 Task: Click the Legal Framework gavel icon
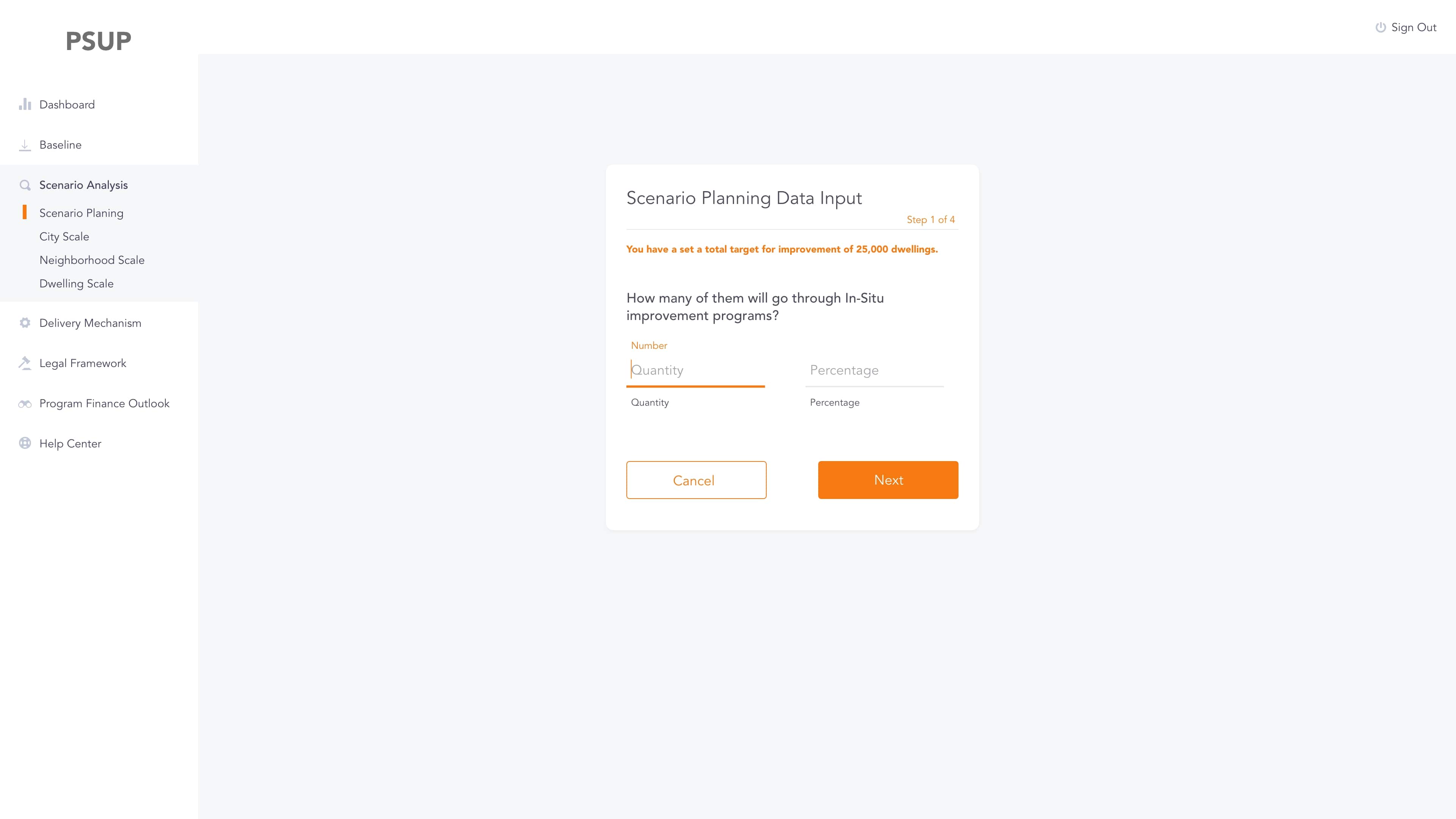(25, 363)
